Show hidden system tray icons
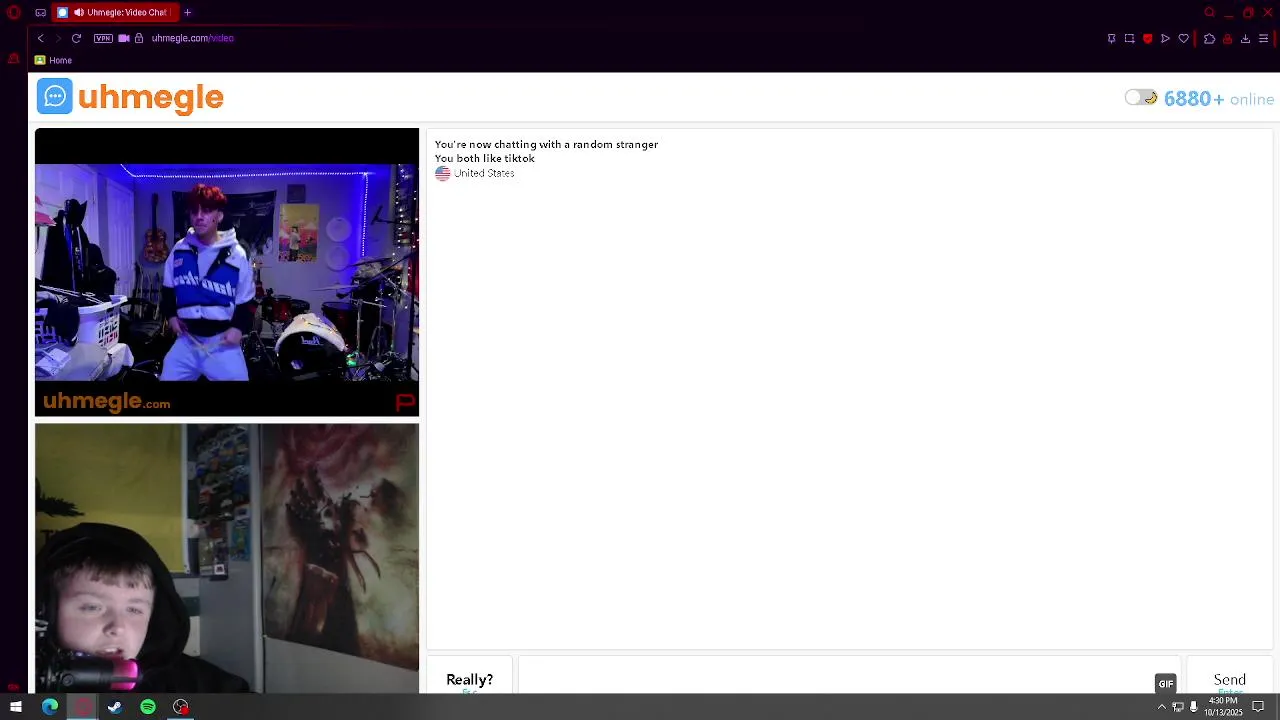Screen dimensions: 1280x720 tap(1162, 707)
